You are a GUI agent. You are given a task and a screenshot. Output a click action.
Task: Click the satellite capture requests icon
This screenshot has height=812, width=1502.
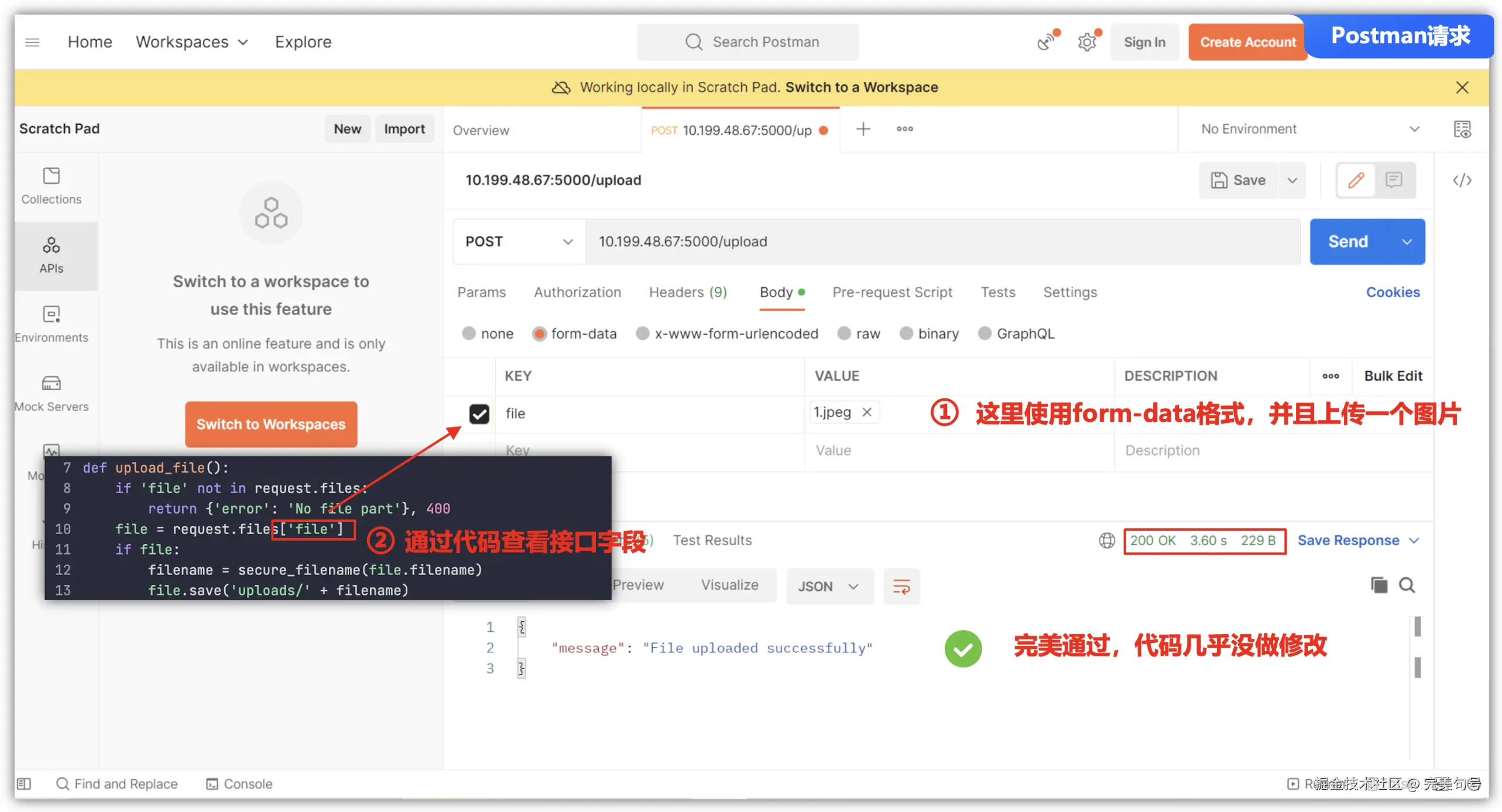click(x=1046, y=42)
